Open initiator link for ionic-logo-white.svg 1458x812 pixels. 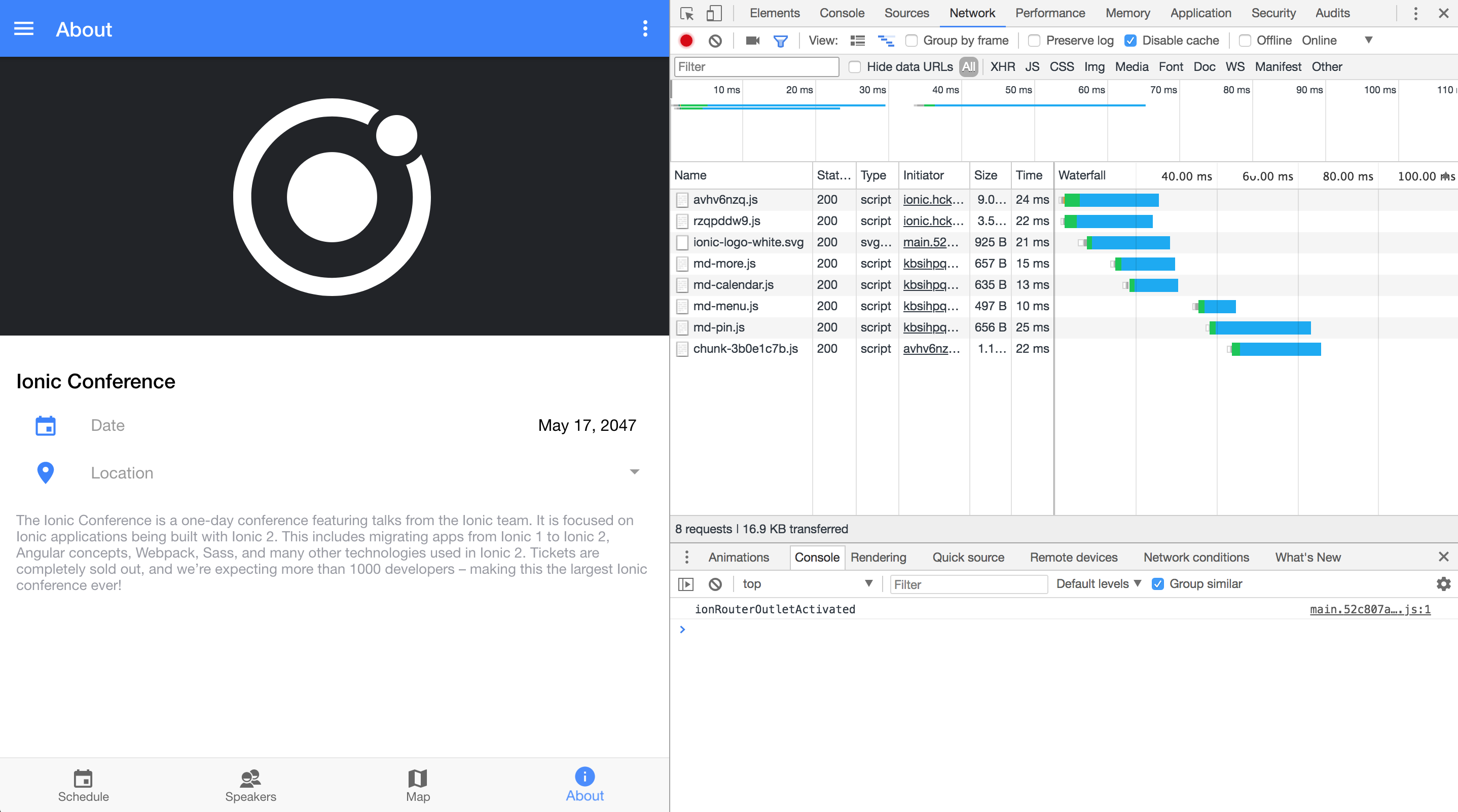pyautogui.click(x=930, y=243)
